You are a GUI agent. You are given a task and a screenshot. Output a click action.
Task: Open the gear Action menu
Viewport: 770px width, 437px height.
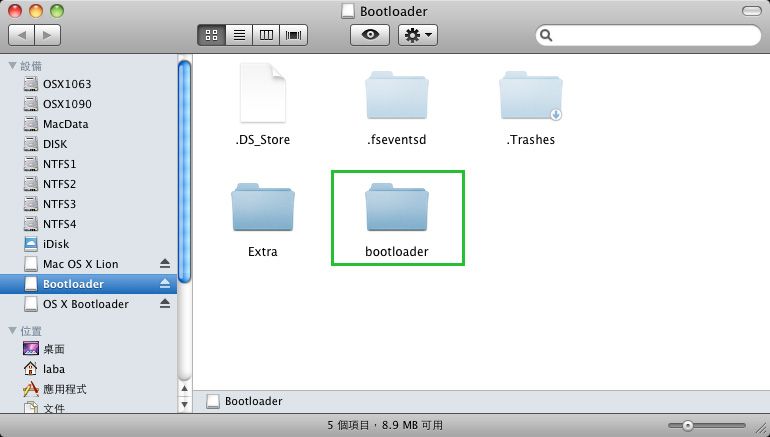coord(418,35)
